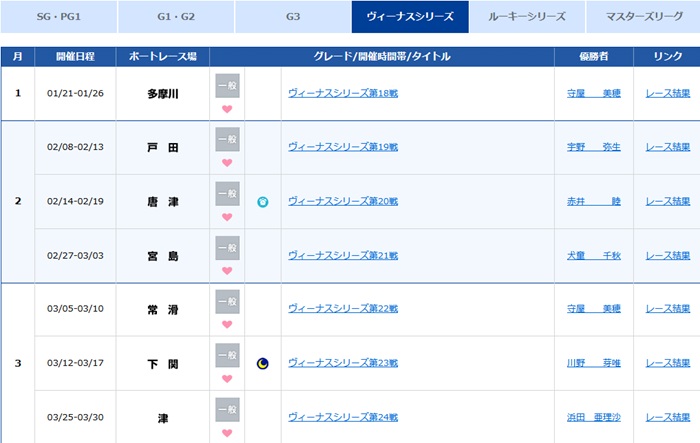This screenshot has width=700, height=443.
Task: Click the night race moon icon for Shimonoseki
Action: click(x=263, y=364)
